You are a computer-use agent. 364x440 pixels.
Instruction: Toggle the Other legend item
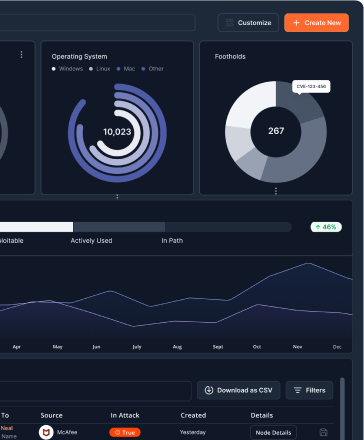click(153, 69)
